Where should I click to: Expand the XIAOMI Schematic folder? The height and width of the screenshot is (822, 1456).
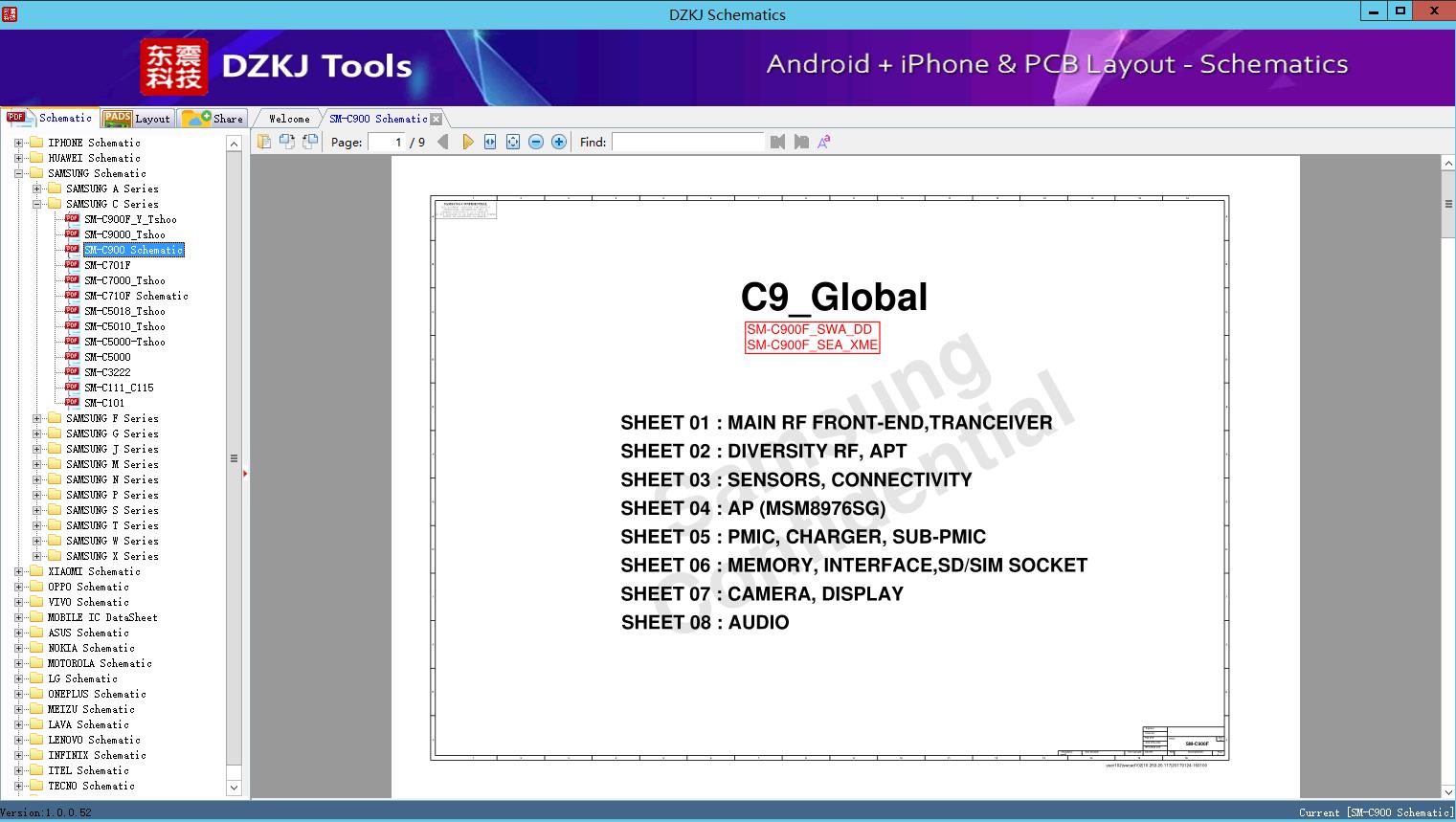(19, 571)
